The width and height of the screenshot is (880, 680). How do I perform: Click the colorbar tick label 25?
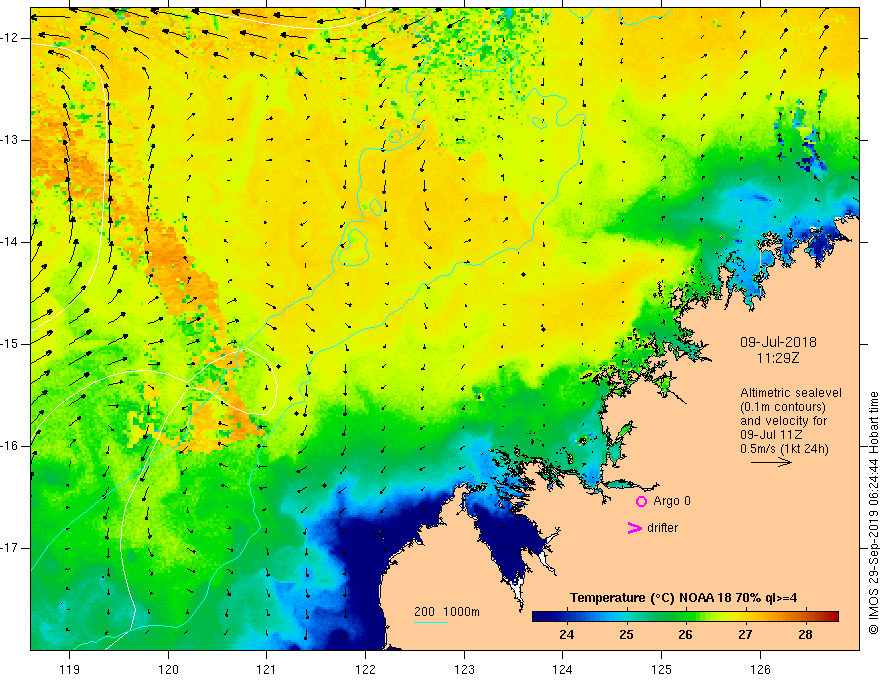coord(626,635)
